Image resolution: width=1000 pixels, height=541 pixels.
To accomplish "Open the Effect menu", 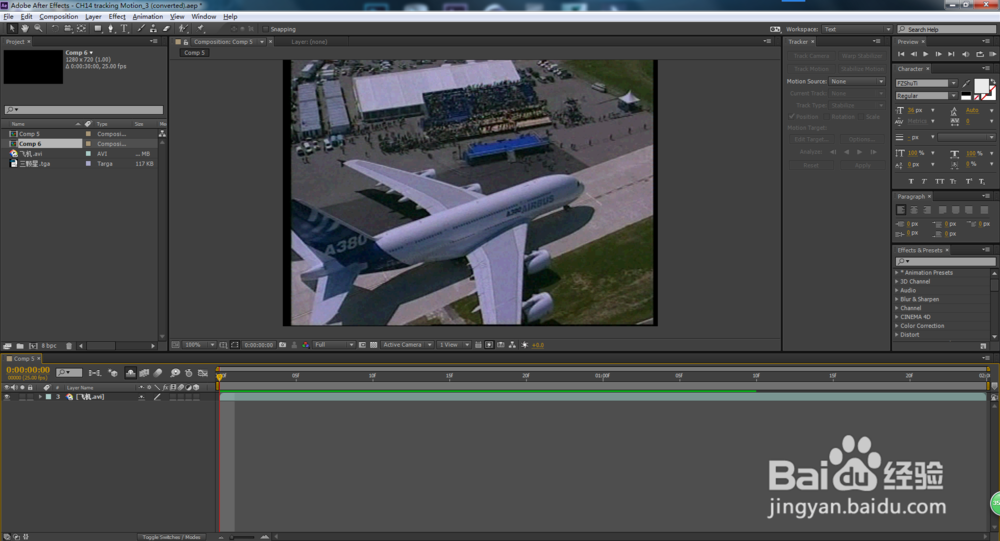I will pyautogui.click(x=117, y=17).
